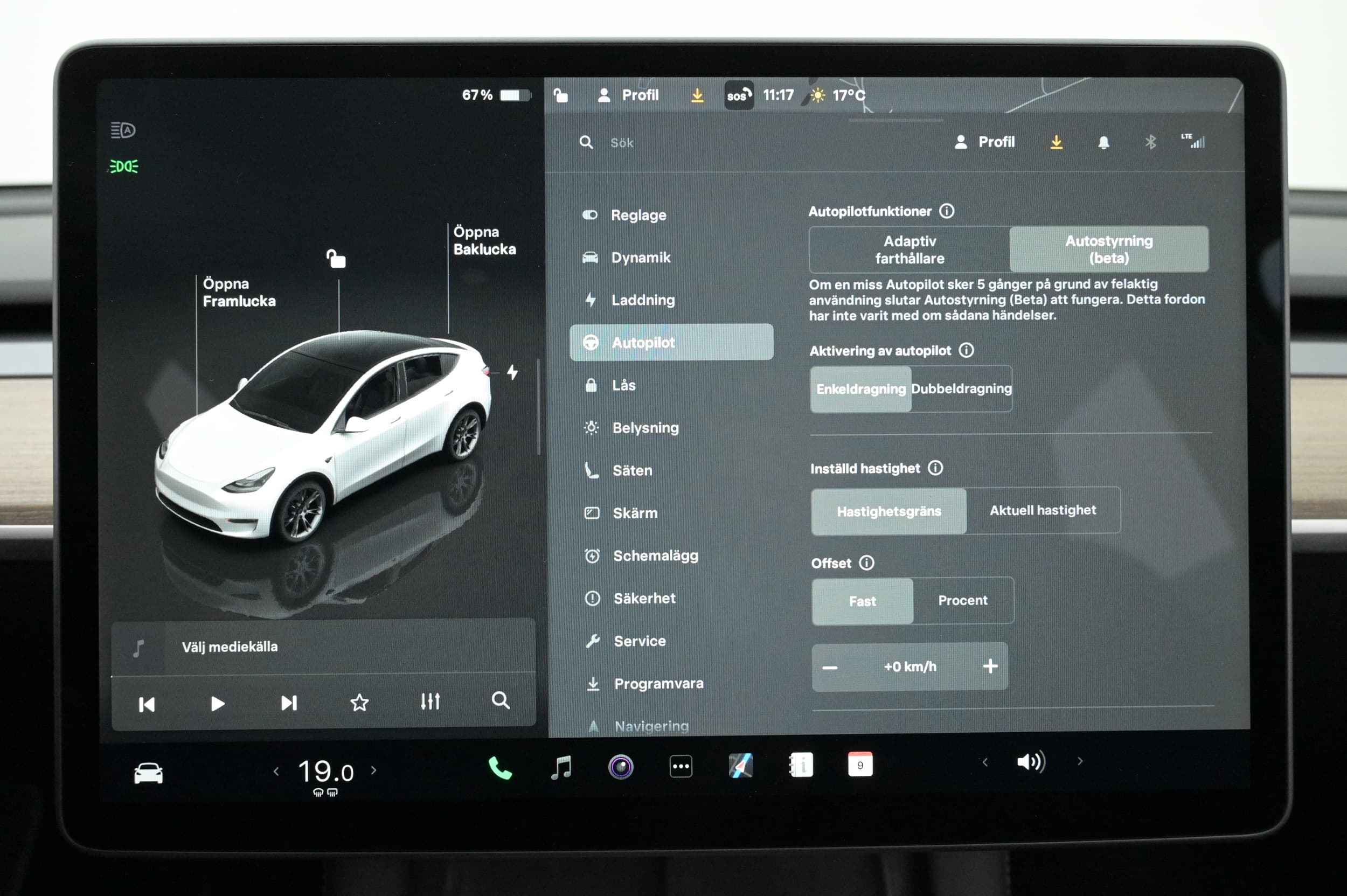Viewport: 1347px width, 896px height.
Task: Tap the SOS status icon
Action: (x=739, y=95)
